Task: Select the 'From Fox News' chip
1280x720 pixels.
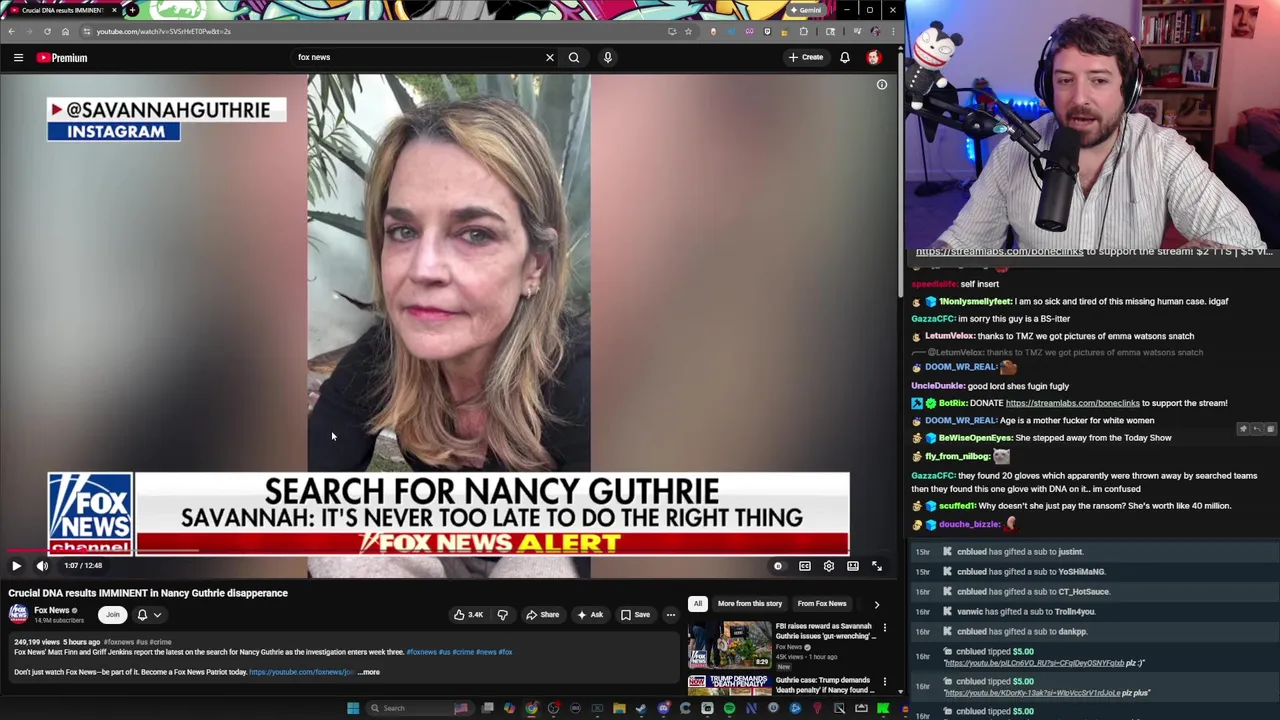Action: point(822,604)
